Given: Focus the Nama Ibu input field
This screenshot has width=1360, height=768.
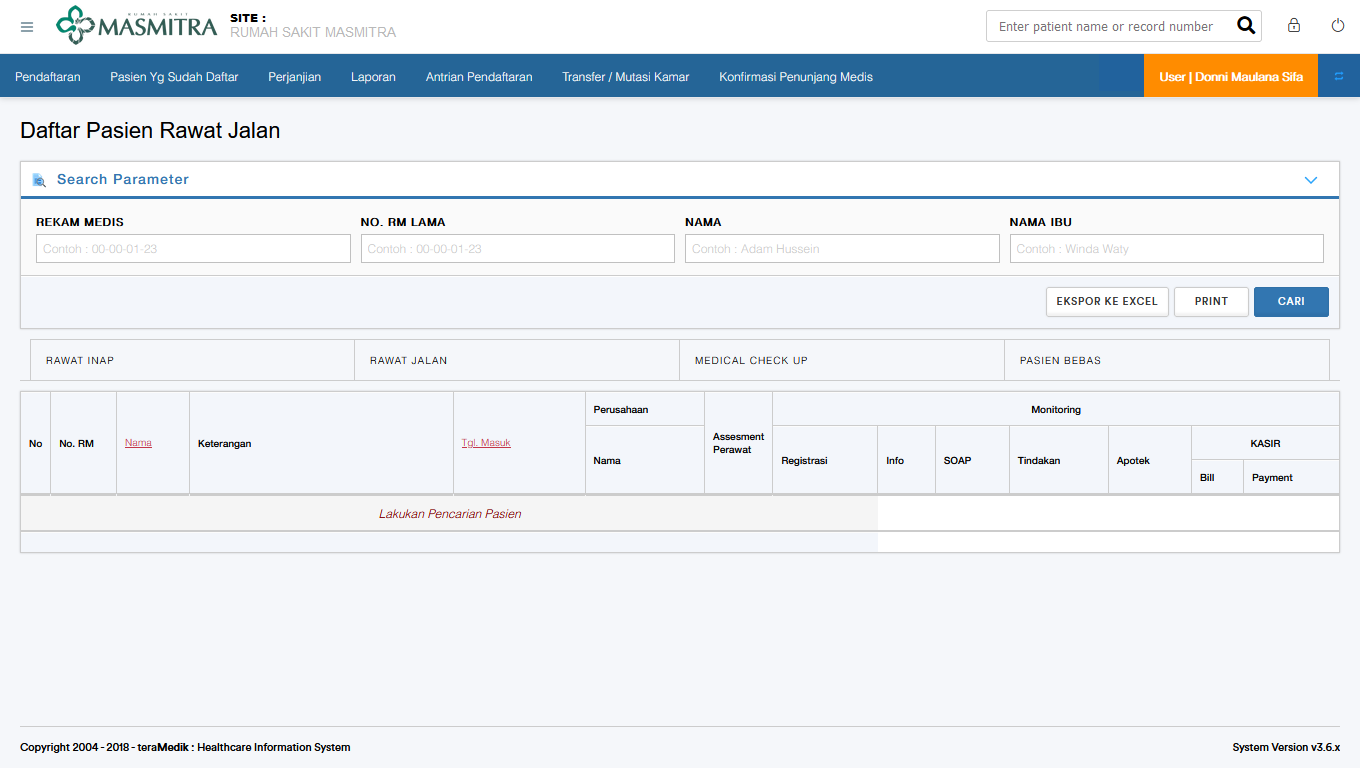Looking at the screenshot, I should coord(1167,249).
